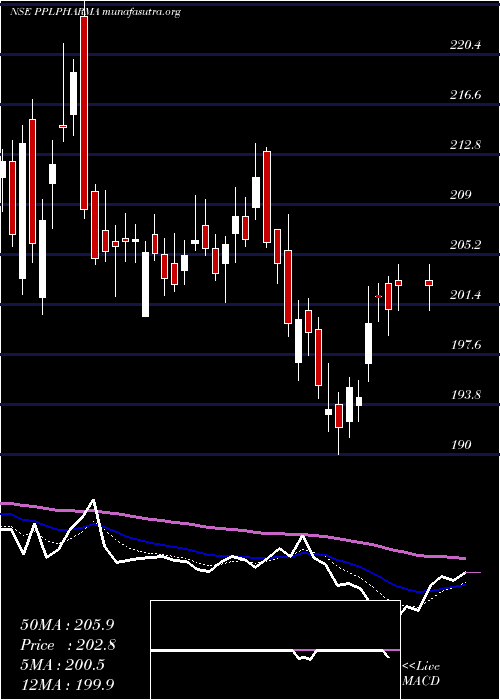Click the '12MA : 199.9' readout

(67, 684)
